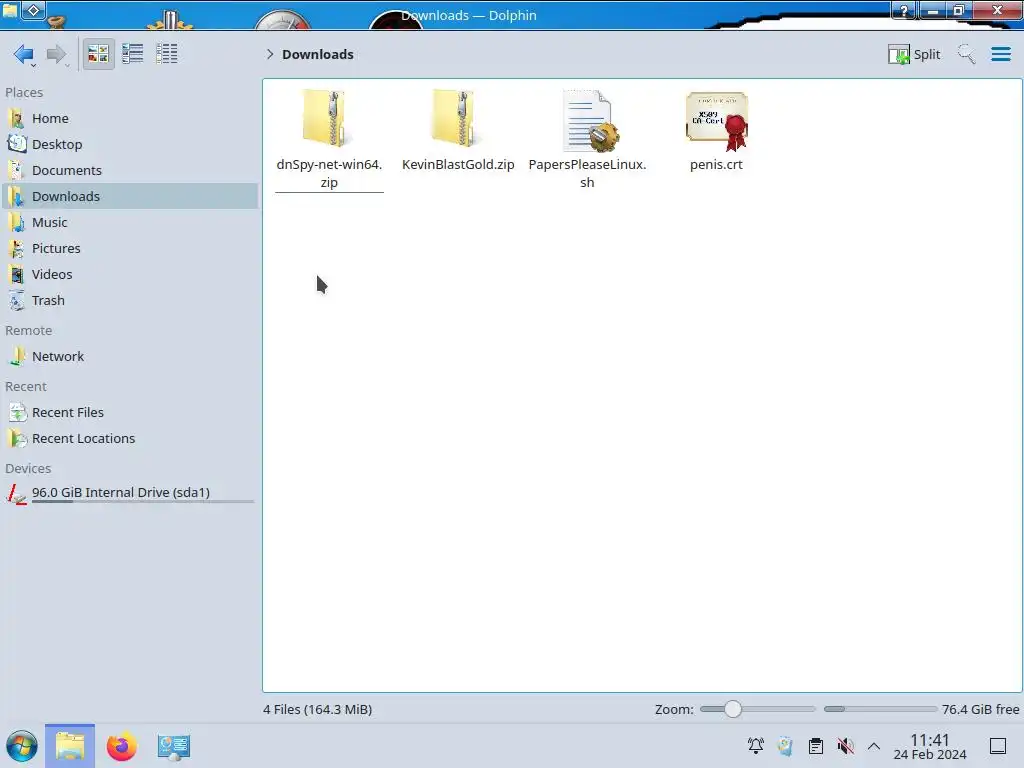Image resolution: width=1024 pixels, height=768 pixels.
Task: Click the clipboard tray icon
Action: pyautogui.click(x=816, y=746)
